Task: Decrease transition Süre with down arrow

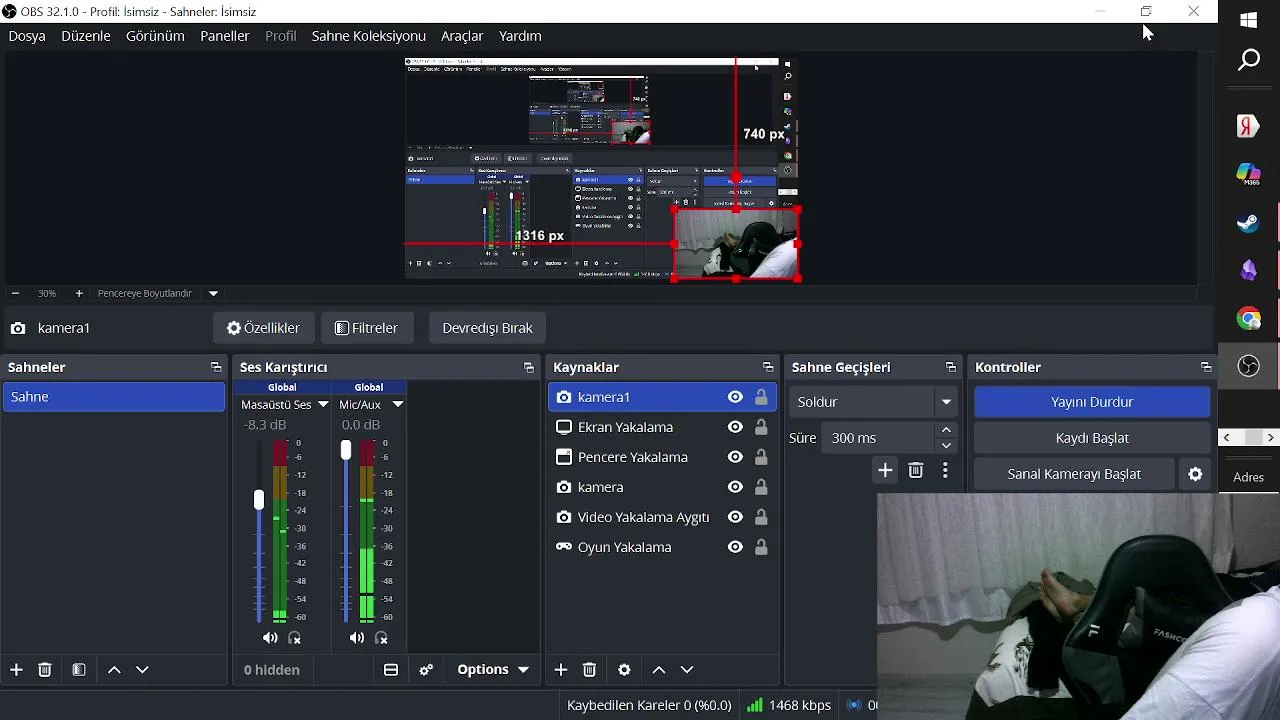Action: click(x=946, y=446)
